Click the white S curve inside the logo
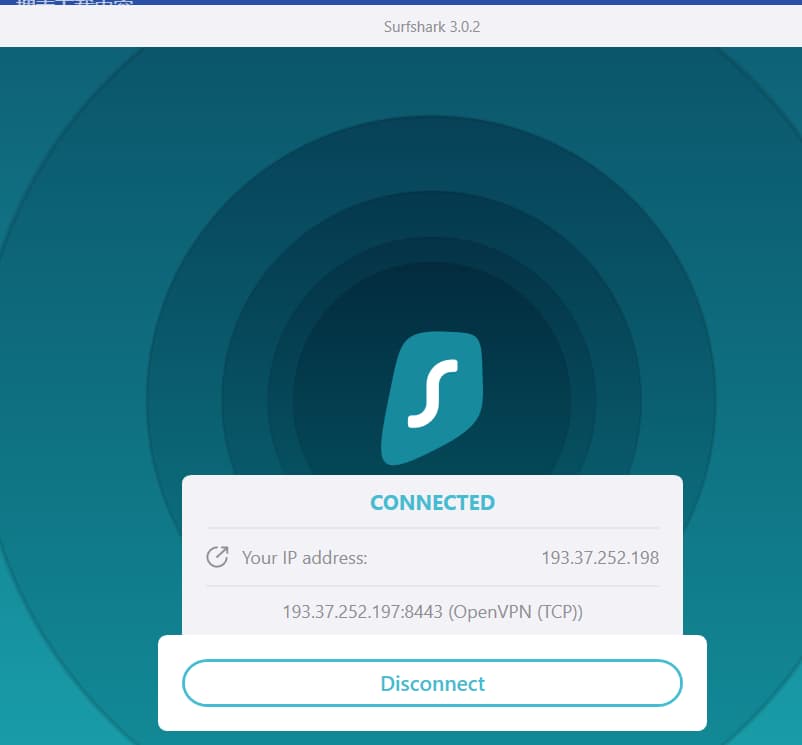Viewport: 802px width, 745px height. point(432,395)
